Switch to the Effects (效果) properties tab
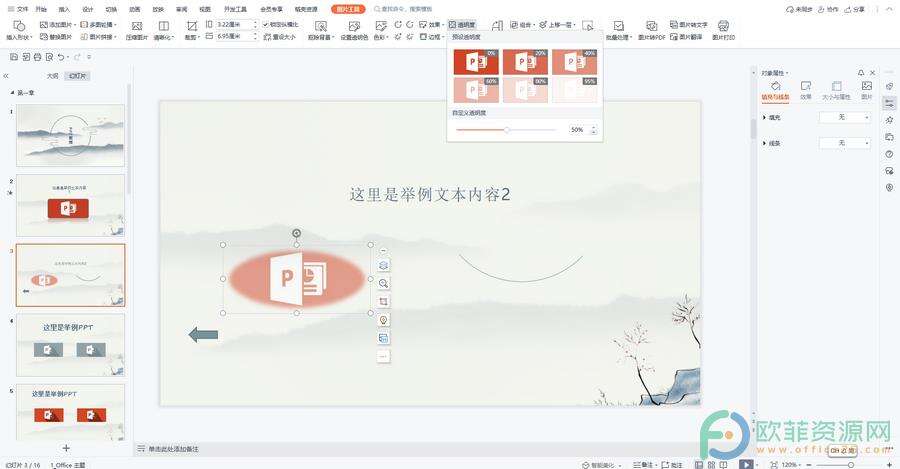This screenshot has width=900, height=469. coord(805,91)
